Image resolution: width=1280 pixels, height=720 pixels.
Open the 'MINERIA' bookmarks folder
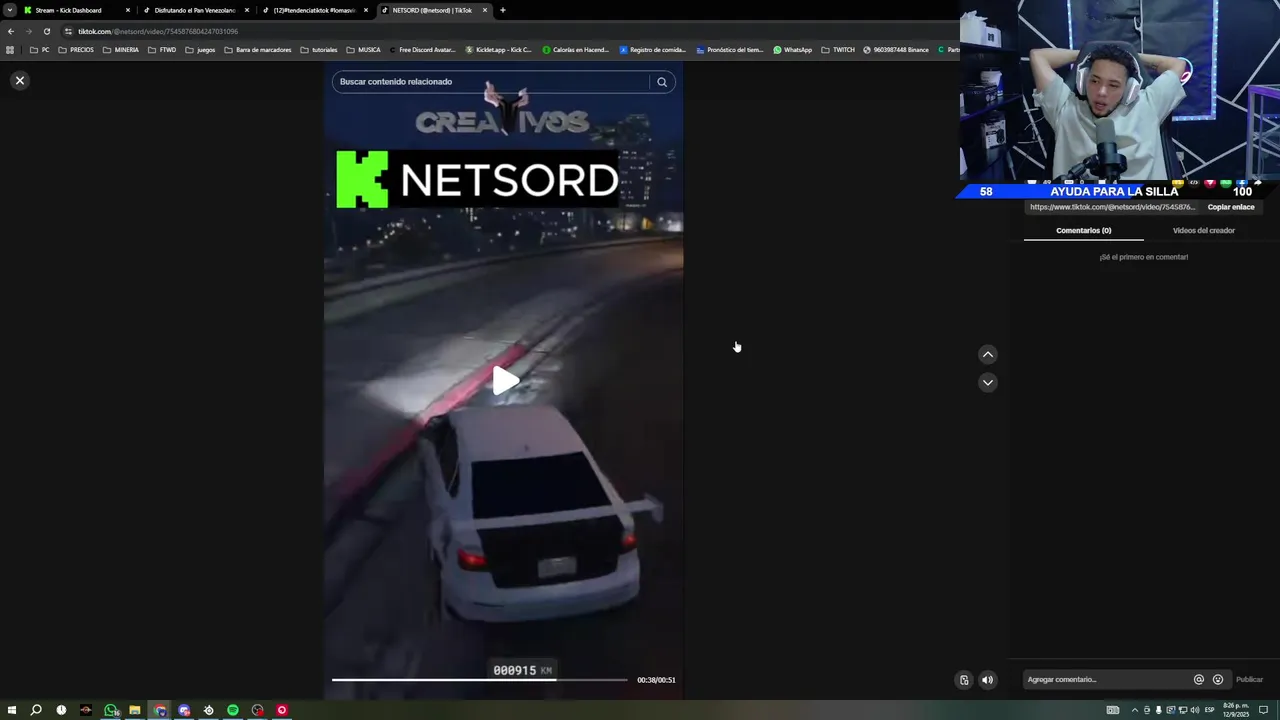(121, 50)
